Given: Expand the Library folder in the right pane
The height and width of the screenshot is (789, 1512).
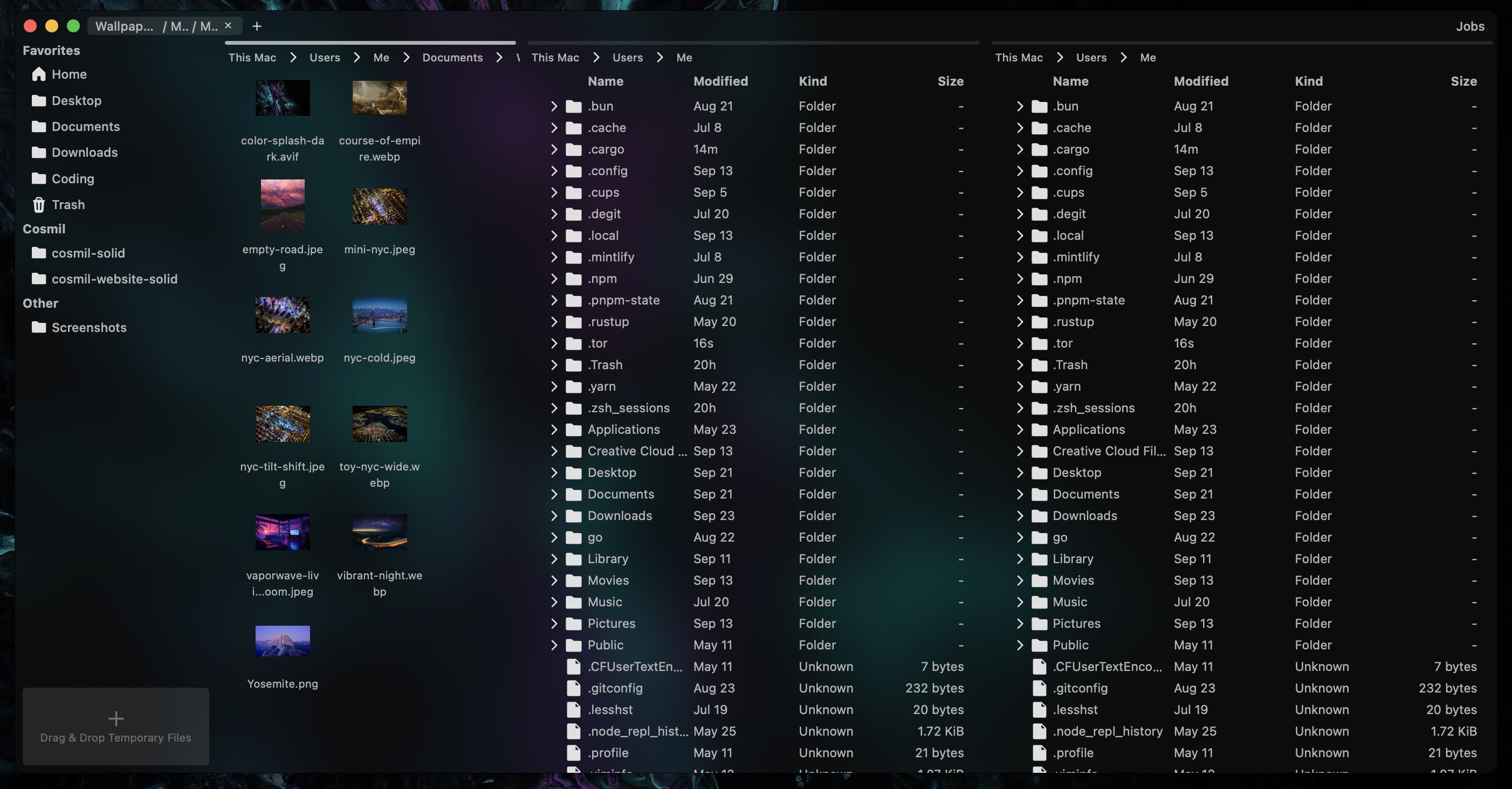Looking at the screenshot, I should coord(1020,559).
